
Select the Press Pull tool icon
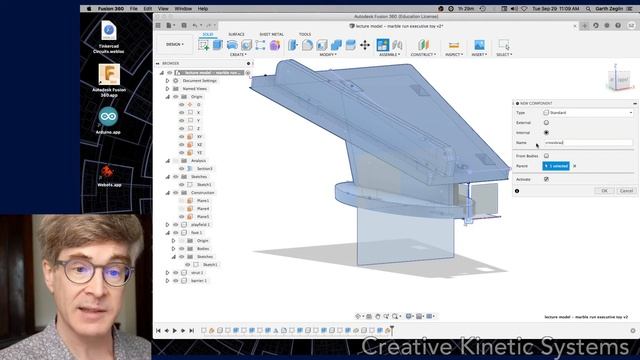point(293,45)
